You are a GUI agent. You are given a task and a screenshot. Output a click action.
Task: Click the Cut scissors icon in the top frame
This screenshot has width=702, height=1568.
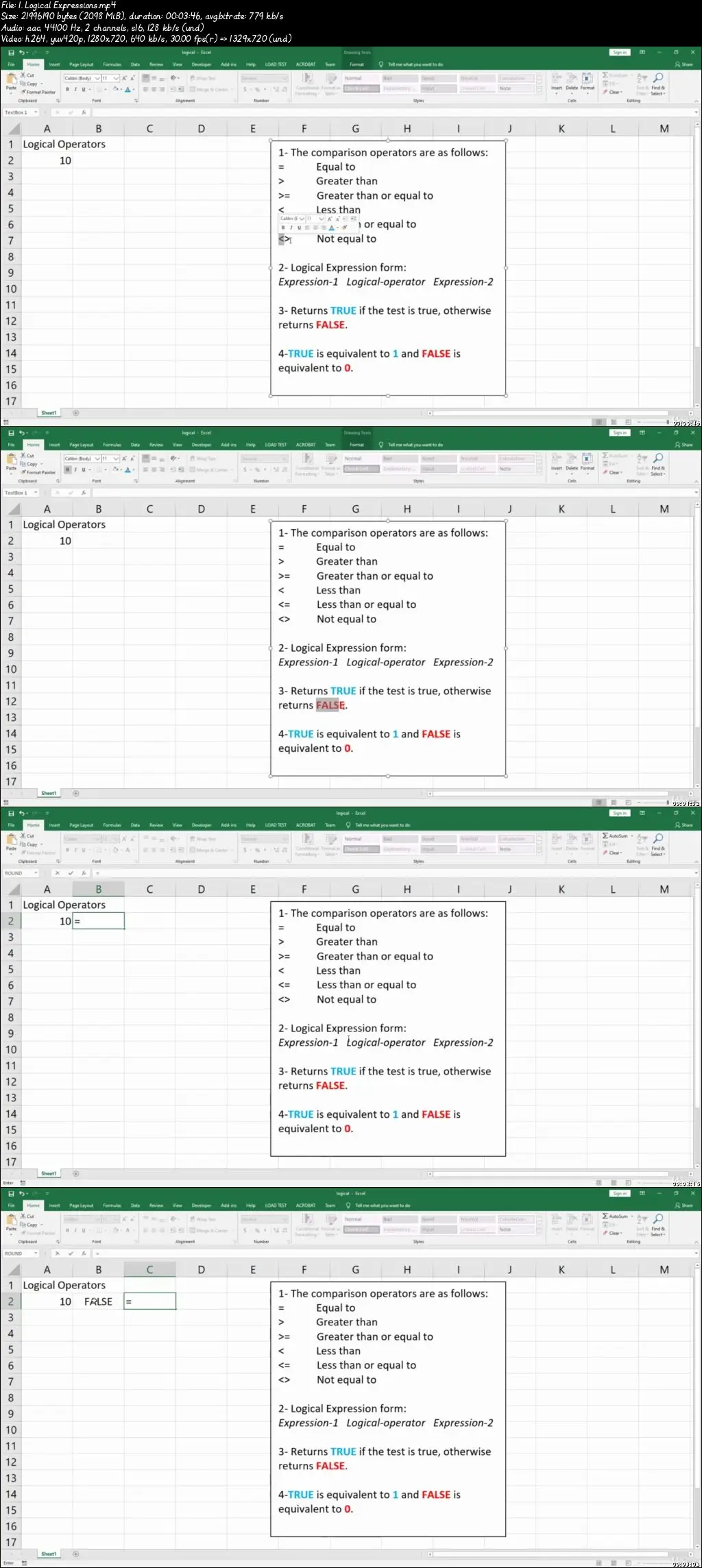(x=23, y=75)
